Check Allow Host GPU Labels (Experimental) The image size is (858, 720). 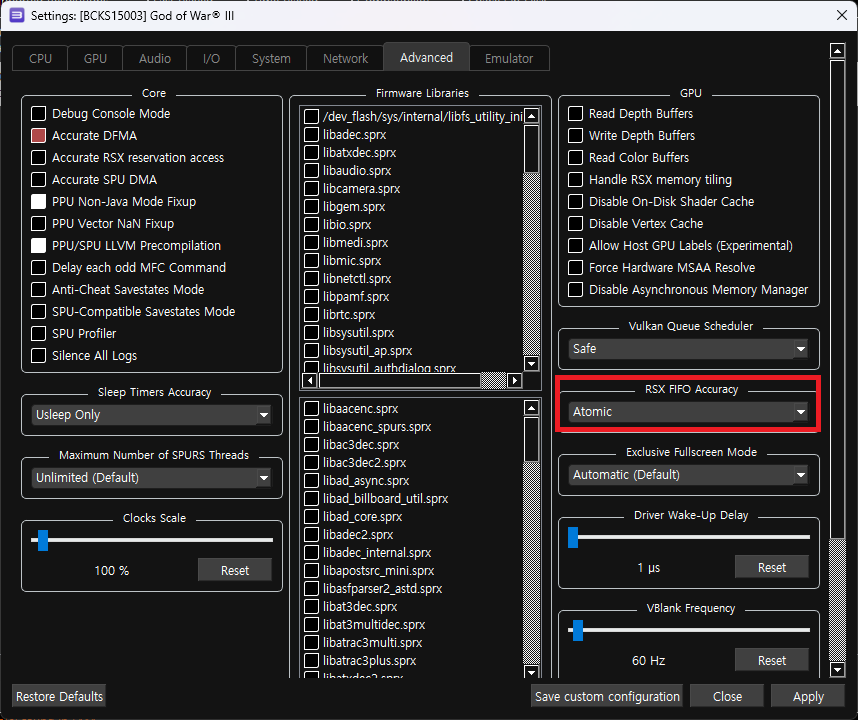(575, 246)
